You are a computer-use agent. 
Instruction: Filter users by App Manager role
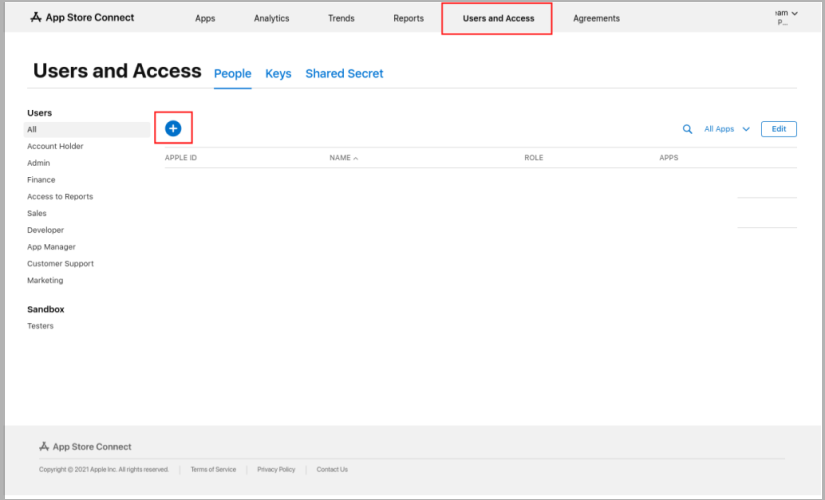coord(51,247)
